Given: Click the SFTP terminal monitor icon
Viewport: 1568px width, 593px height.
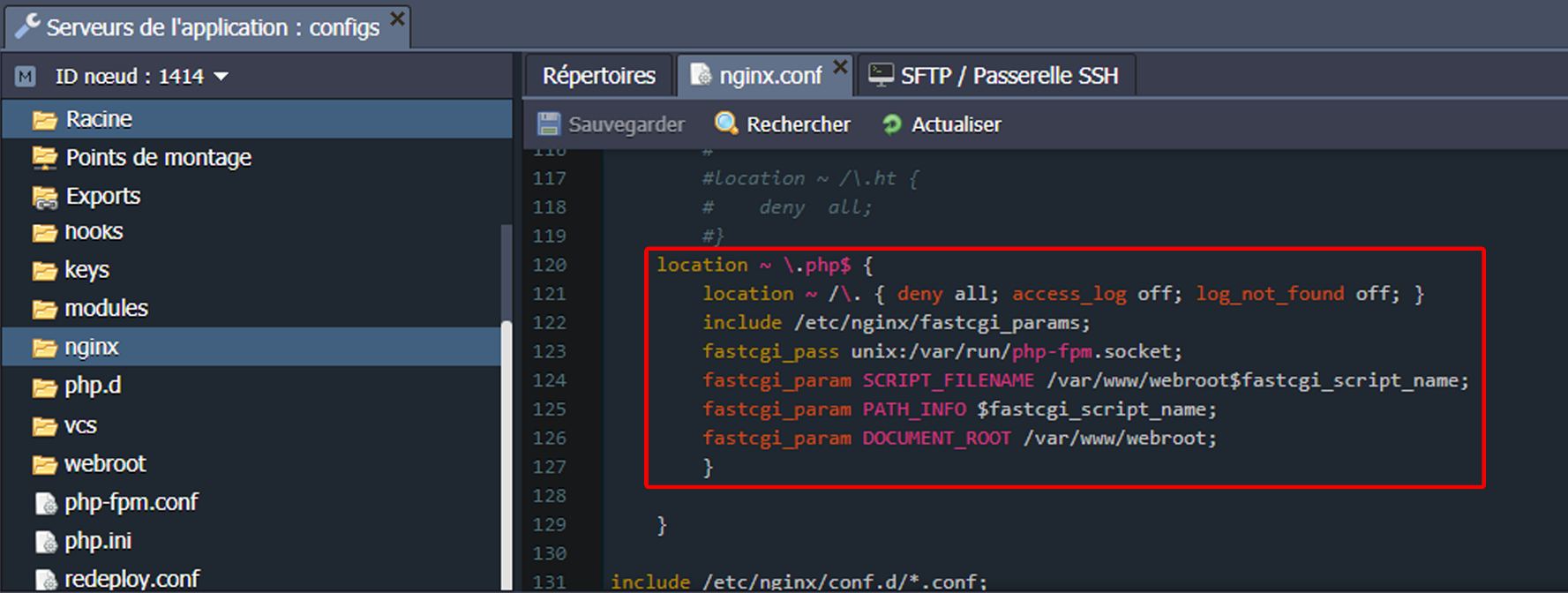Looking at the screenshot, I should [881, 76].
